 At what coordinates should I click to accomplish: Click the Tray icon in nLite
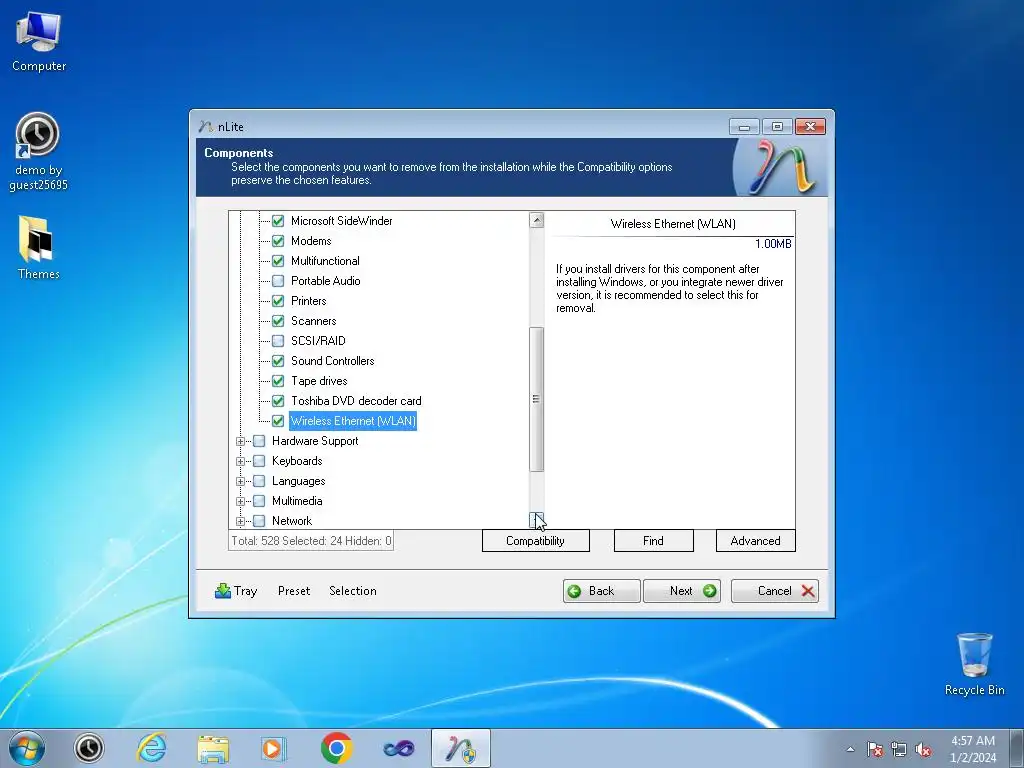tap(223, 591)
